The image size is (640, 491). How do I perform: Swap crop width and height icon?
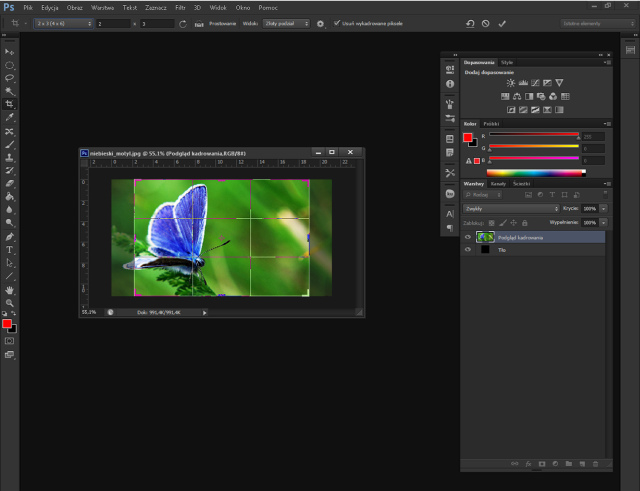click(x=183, y=24)
